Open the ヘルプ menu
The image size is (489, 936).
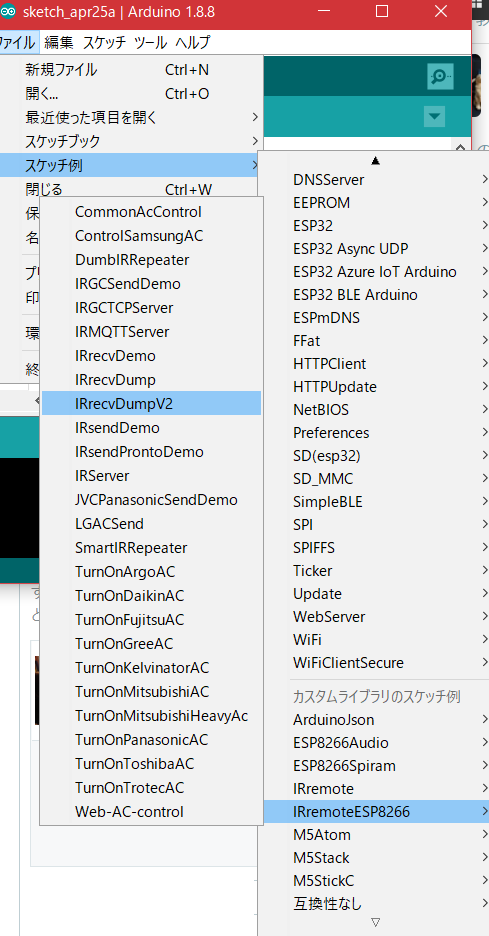[x=192, y=42]
